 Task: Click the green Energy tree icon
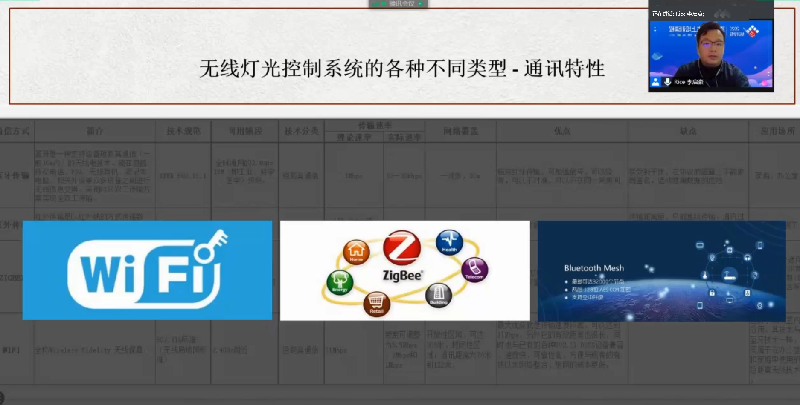(339, 283)
